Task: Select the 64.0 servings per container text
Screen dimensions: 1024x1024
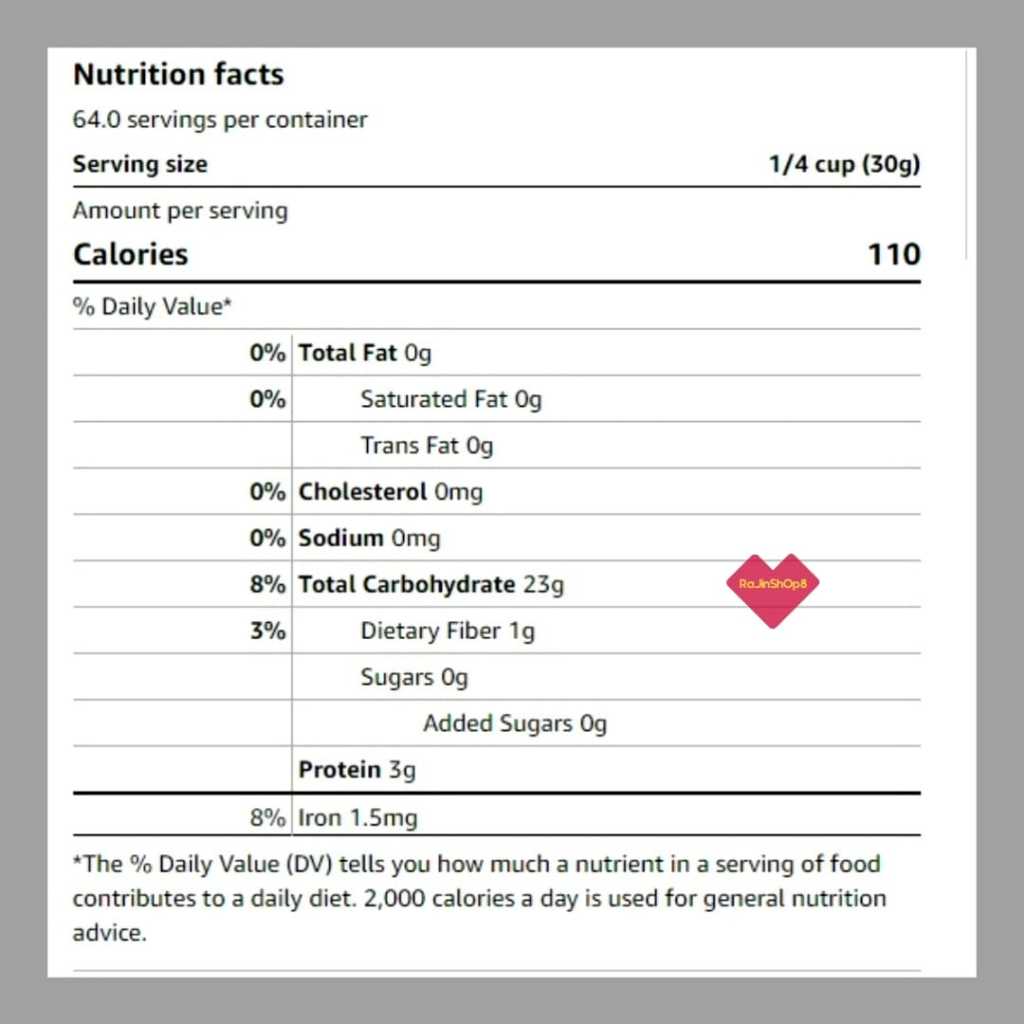Action: [220, 120]
